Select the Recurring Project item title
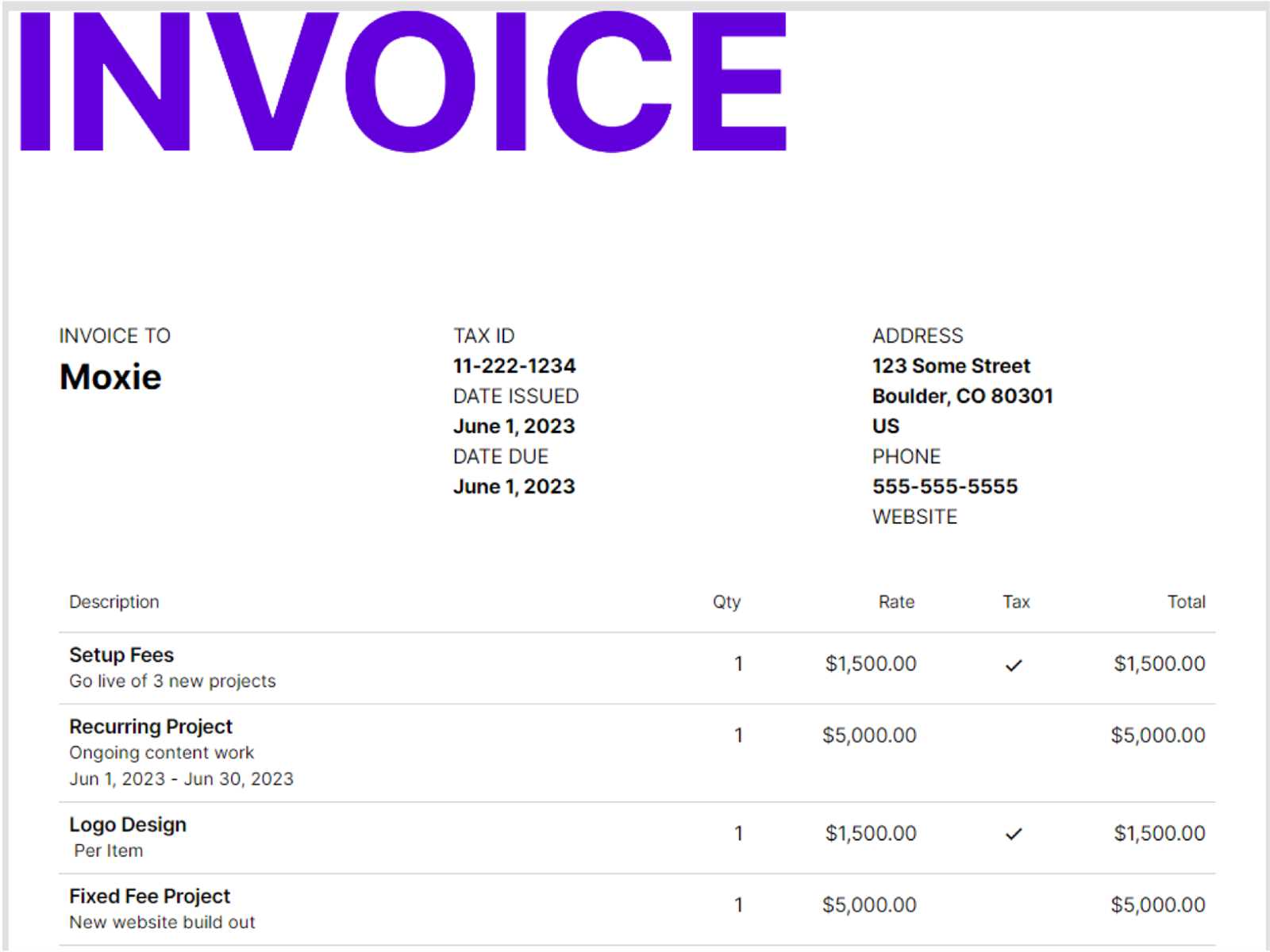The height and width of the screenshot is (952, 1270). point(151,727)
